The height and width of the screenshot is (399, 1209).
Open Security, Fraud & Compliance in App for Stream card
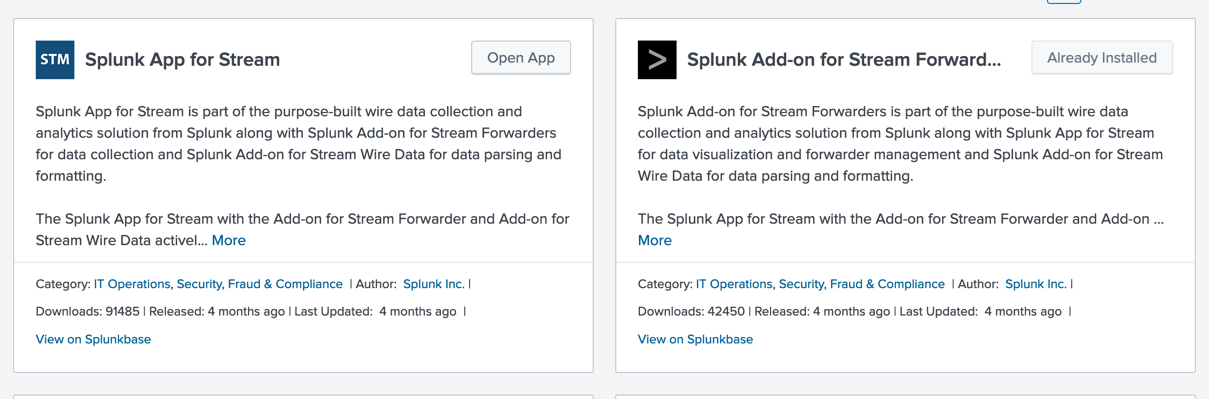click(x=260, y=284)
